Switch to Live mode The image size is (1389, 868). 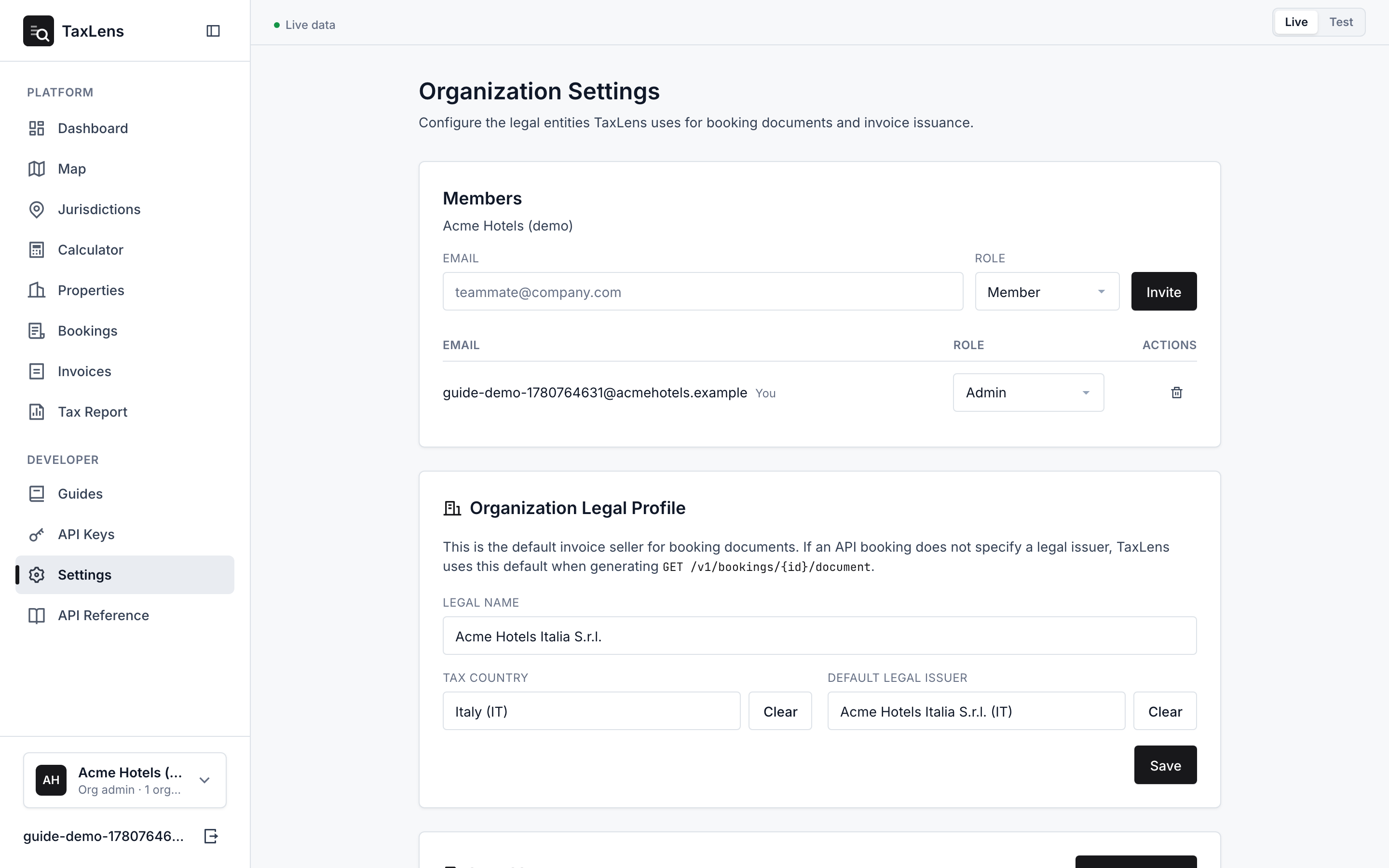pyautogui.click(x=1296, y=22)
